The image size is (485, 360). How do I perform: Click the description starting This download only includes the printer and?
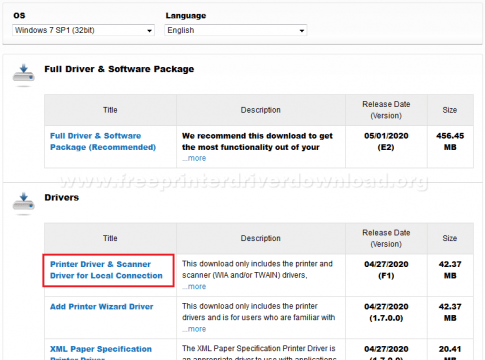point(257,269)
